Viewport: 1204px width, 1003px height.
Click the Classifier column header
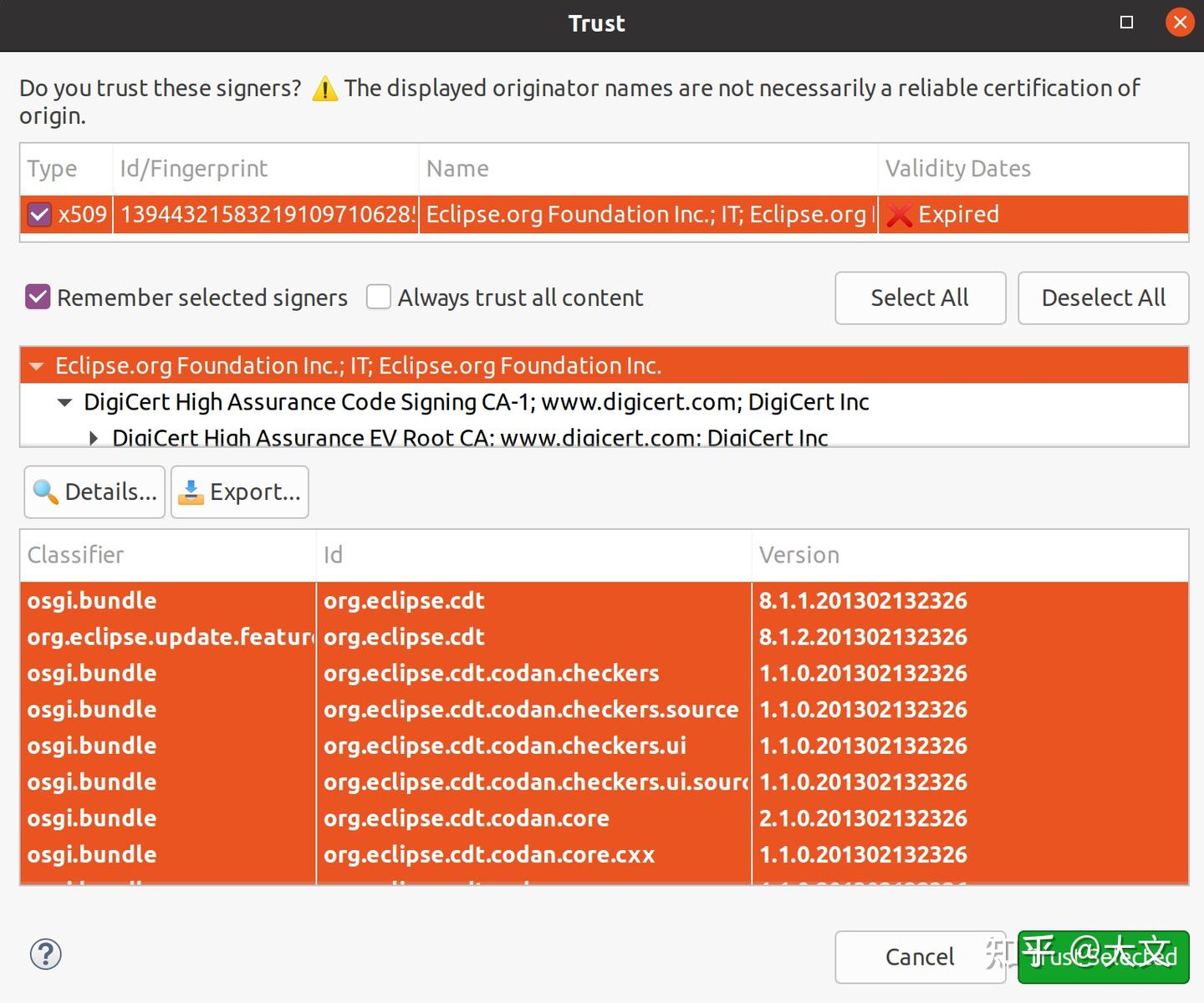click(75, 555)
